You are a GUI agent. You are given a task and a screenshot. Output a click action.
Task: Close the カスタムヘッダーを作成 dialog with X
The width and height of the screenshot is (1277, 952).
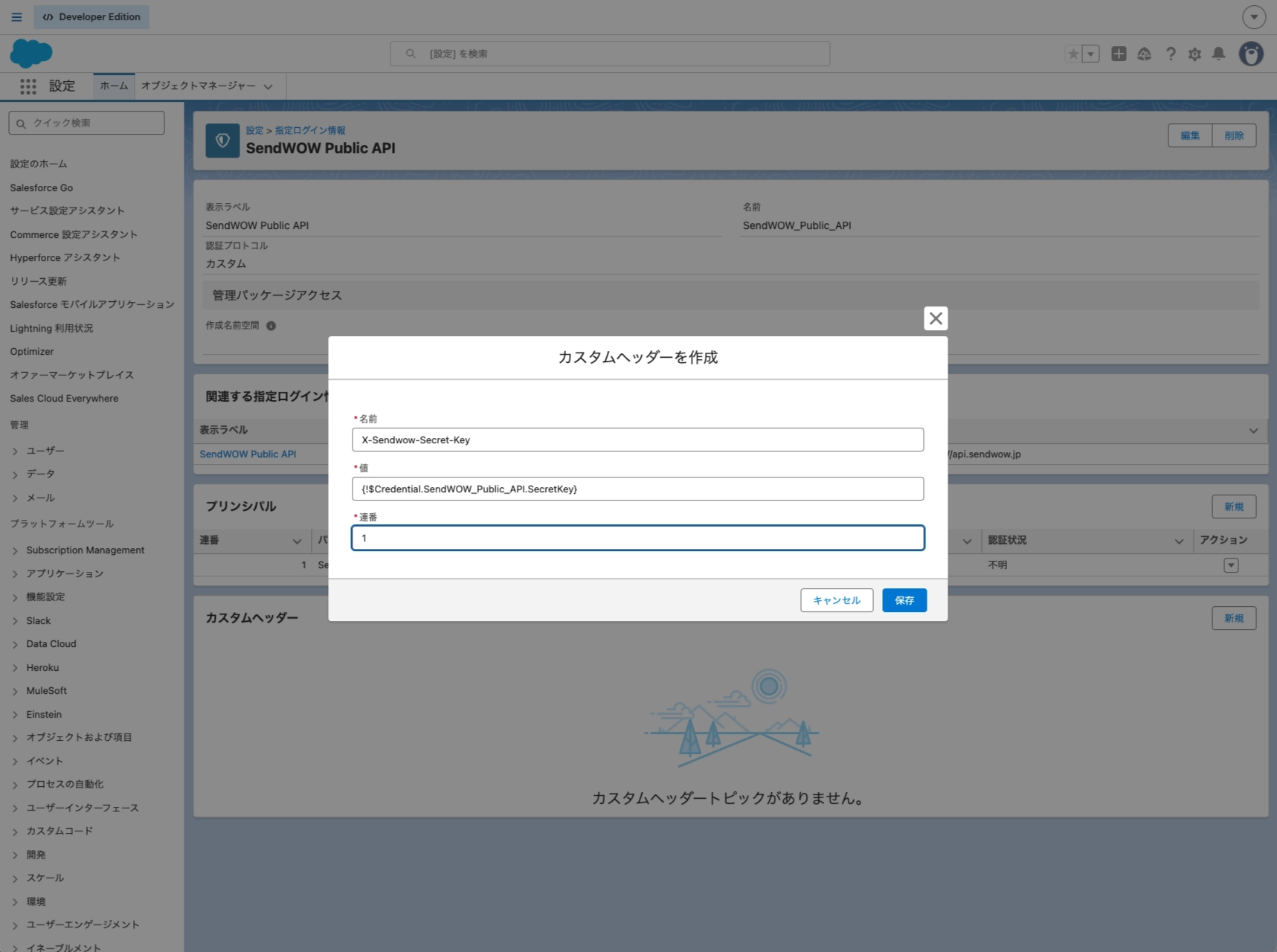point(936,318)
